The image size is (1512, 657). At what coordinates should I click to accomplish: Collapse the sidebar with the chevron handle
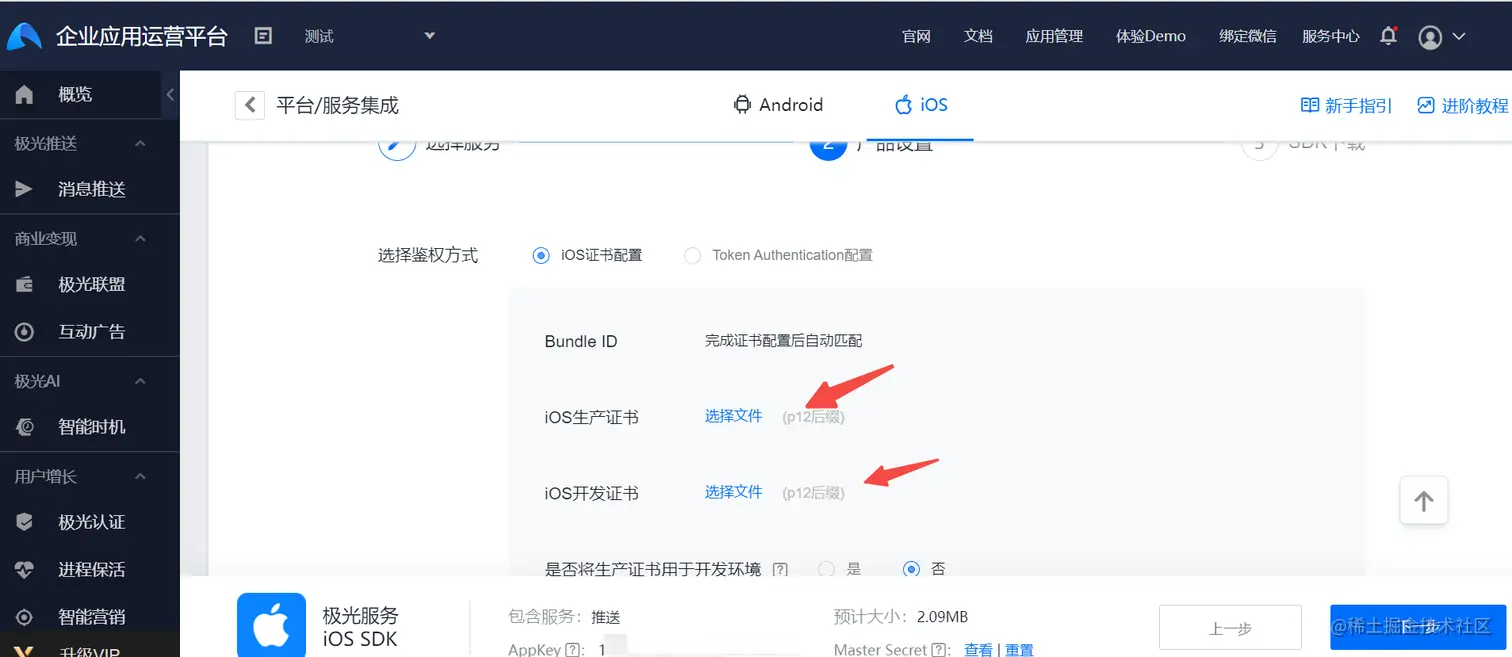point(170,94)
